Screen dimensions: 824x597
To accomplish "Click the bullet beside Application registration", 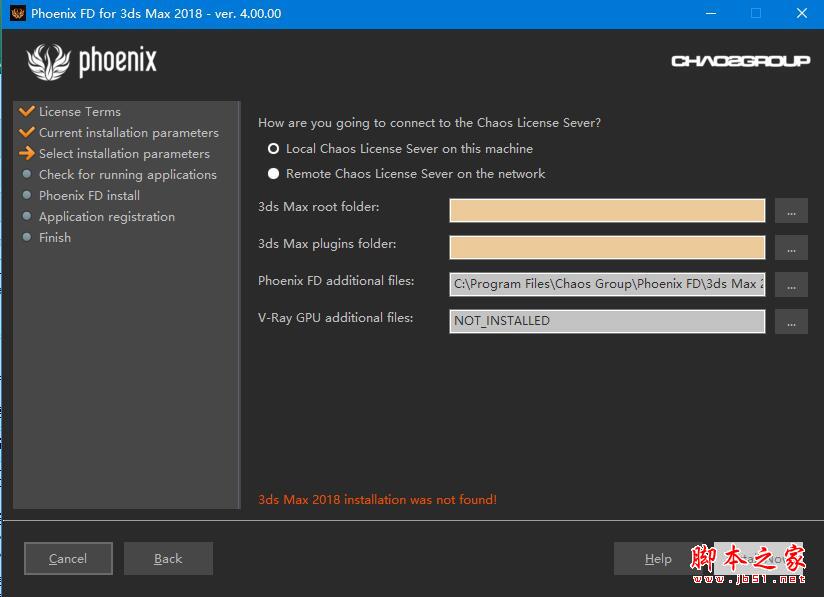I will [27, 216].
